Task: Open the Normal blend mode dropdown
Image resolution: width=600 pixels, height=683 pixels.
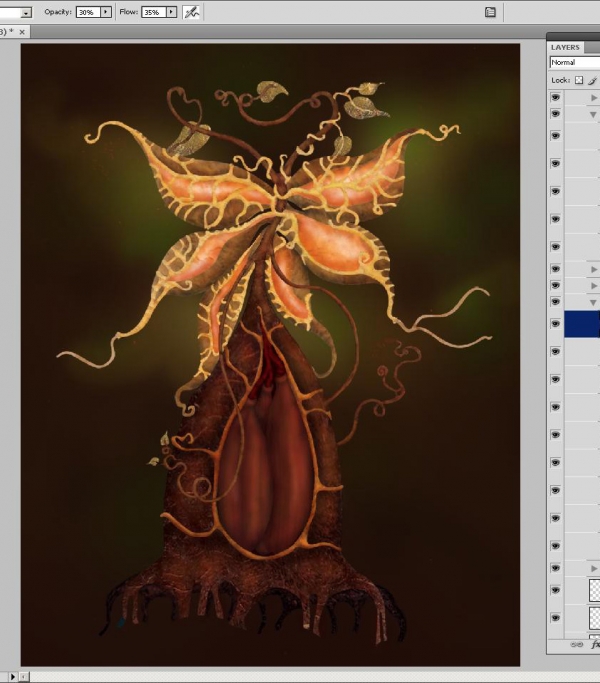Action: click(x=575, y=62)
